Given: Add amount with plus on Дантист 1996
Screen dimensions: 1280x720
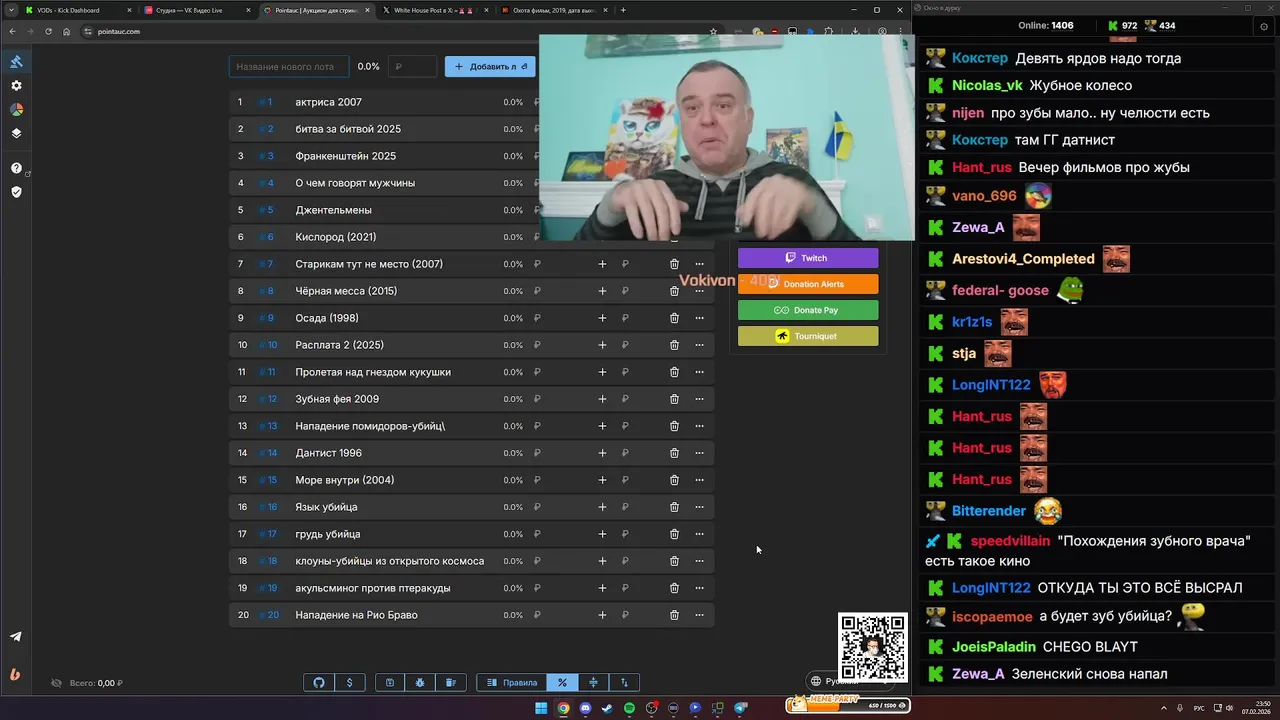Looking at the screenshot, I should pos(602,453).
